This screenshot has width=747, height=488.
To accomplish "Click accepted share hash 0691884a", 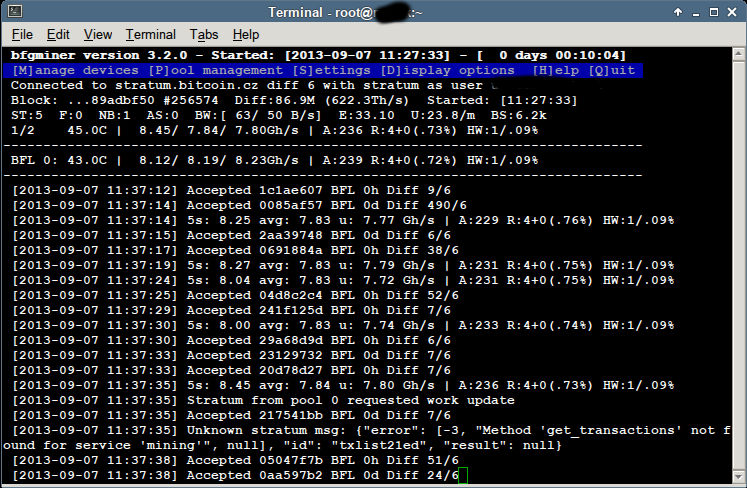I will tap(291, 251).
